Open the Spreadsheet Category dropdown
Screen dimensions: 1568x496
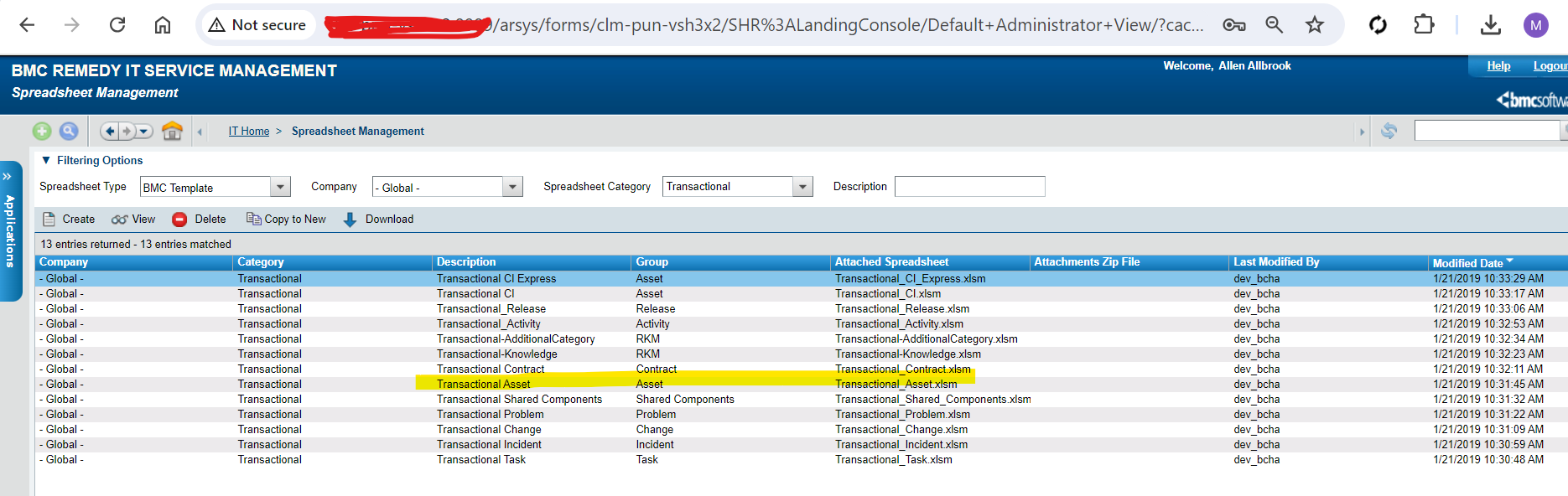pos(803,187)
